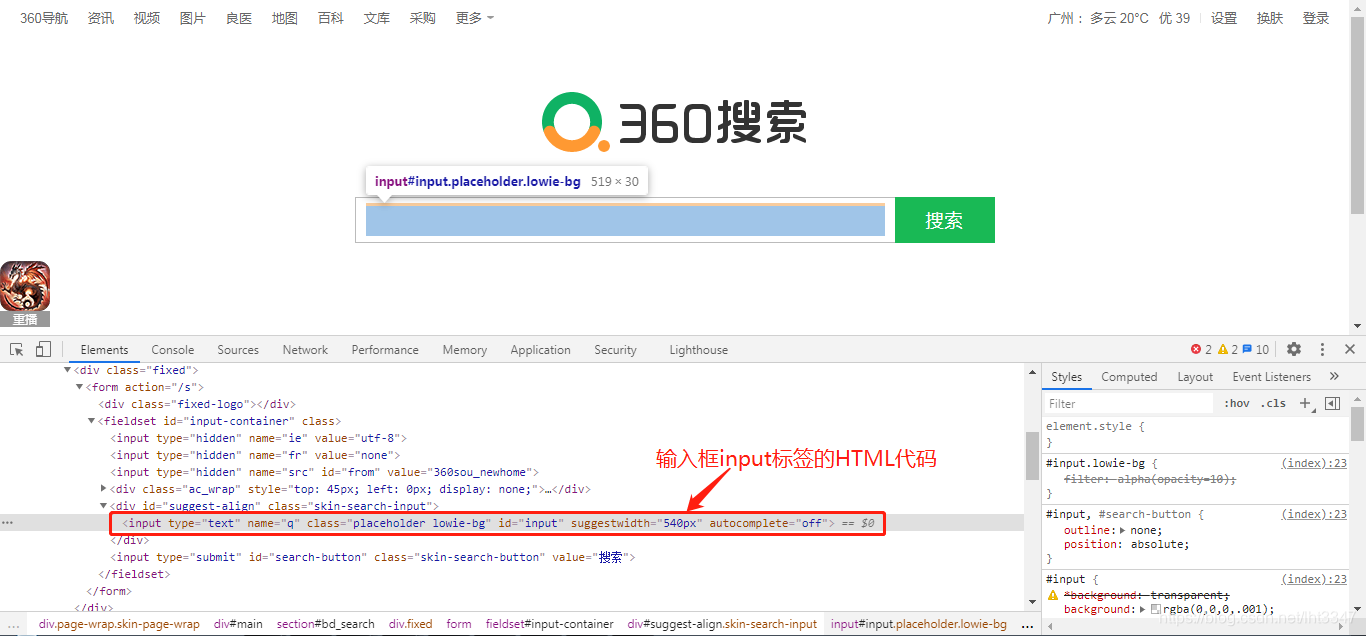Open the Lighthouse tab

tap(699, 350)
